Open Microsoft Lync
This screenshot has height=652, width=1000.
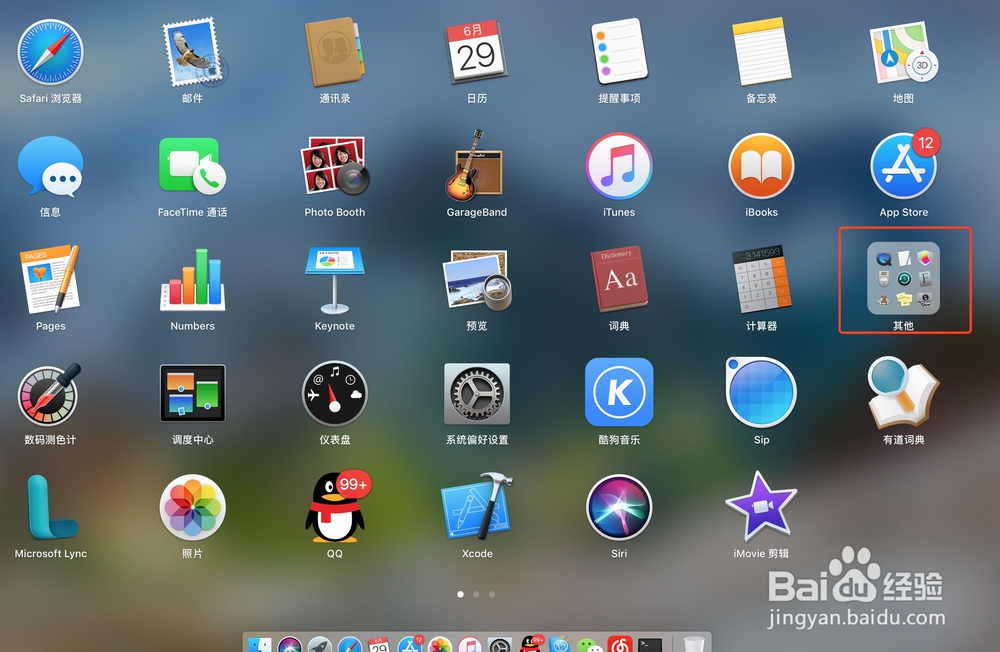tap(51, 507)
